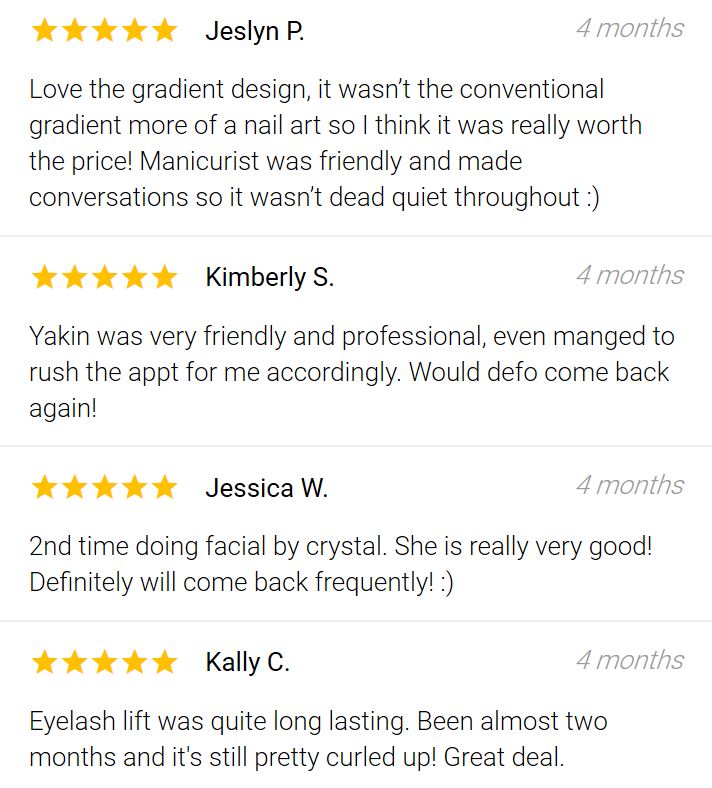Select reviewer name Kally C.
This screenshot has width=712, height=788.
tap(248, 662)
